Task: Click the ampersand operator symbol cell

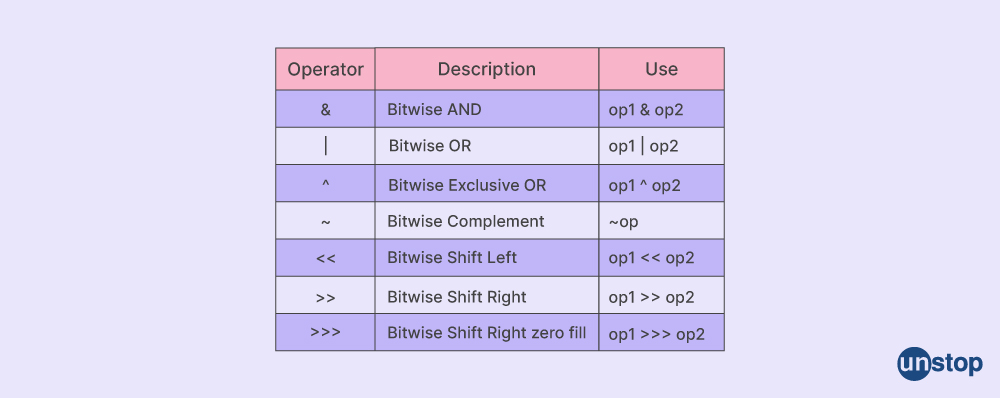Action: coord(325,109)
